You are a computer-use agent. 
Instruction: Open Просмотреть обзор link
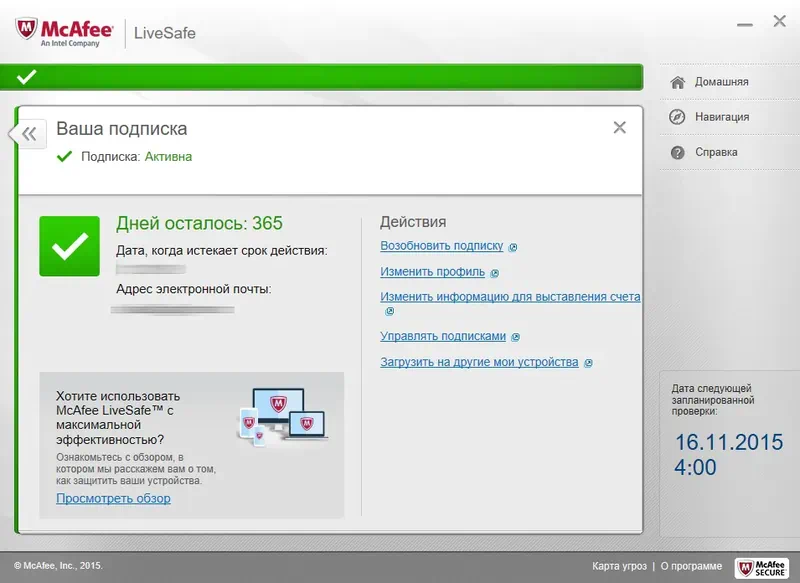tap(113, 498)
